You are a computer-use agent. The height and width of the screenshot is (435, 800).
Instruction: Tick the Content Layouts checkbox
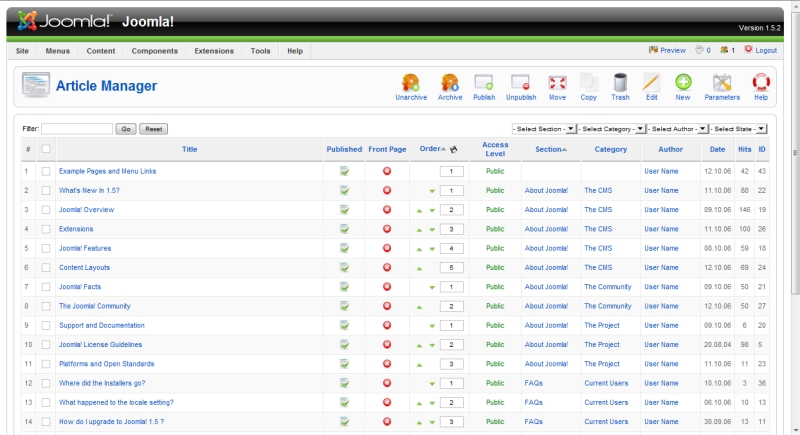tap(46, 268)
